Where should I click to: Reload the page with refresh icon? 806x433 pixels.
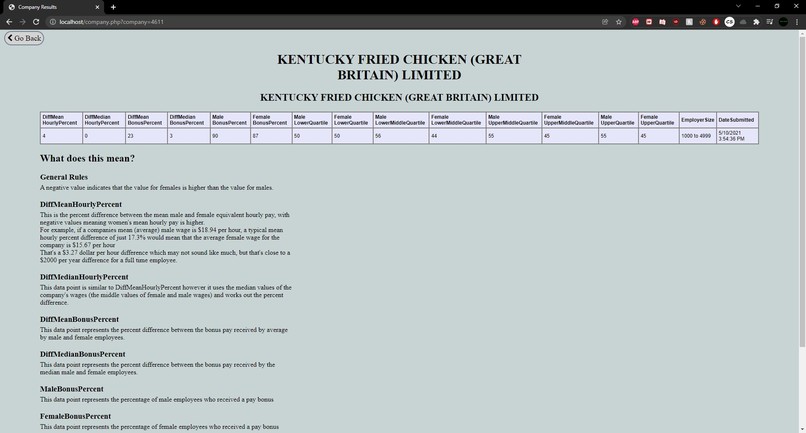(x=36, y=22)
